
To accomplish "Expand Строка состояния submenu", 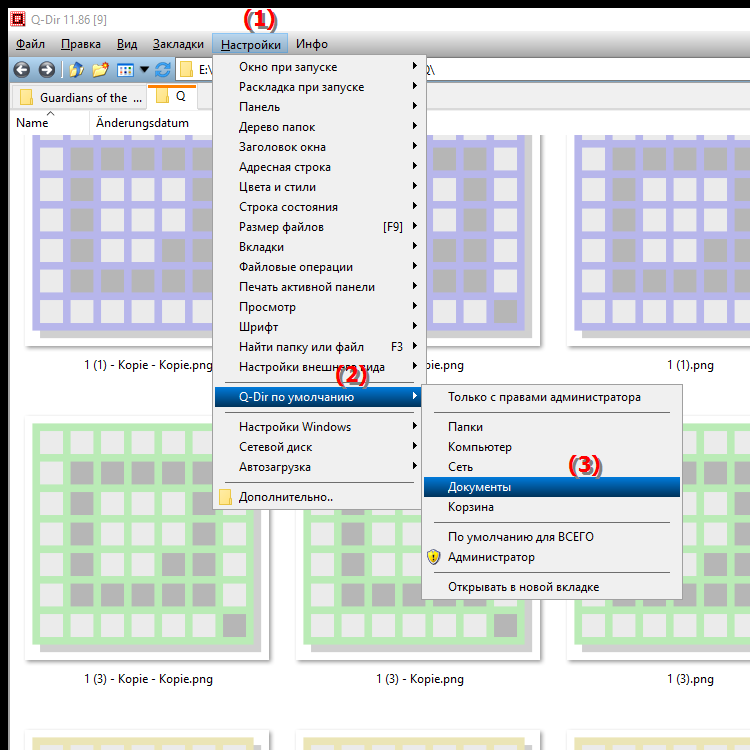I will (318, 207).
